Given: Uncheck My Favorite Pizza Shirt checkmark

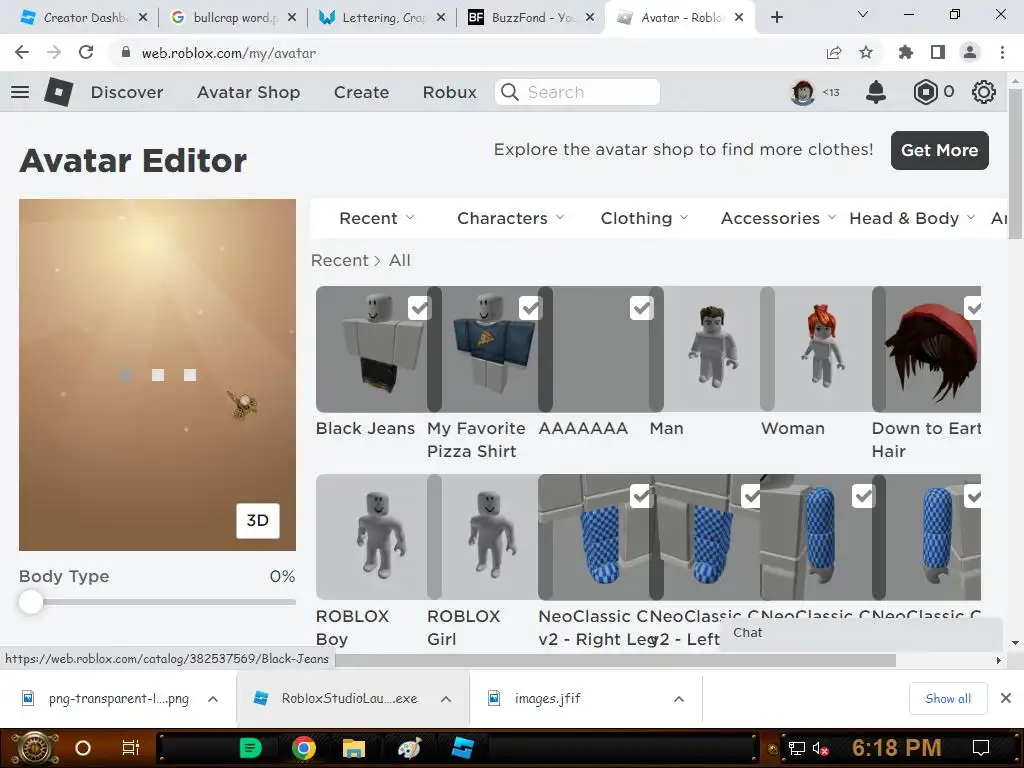Looking at the screenshot, I should coord(530,308).
